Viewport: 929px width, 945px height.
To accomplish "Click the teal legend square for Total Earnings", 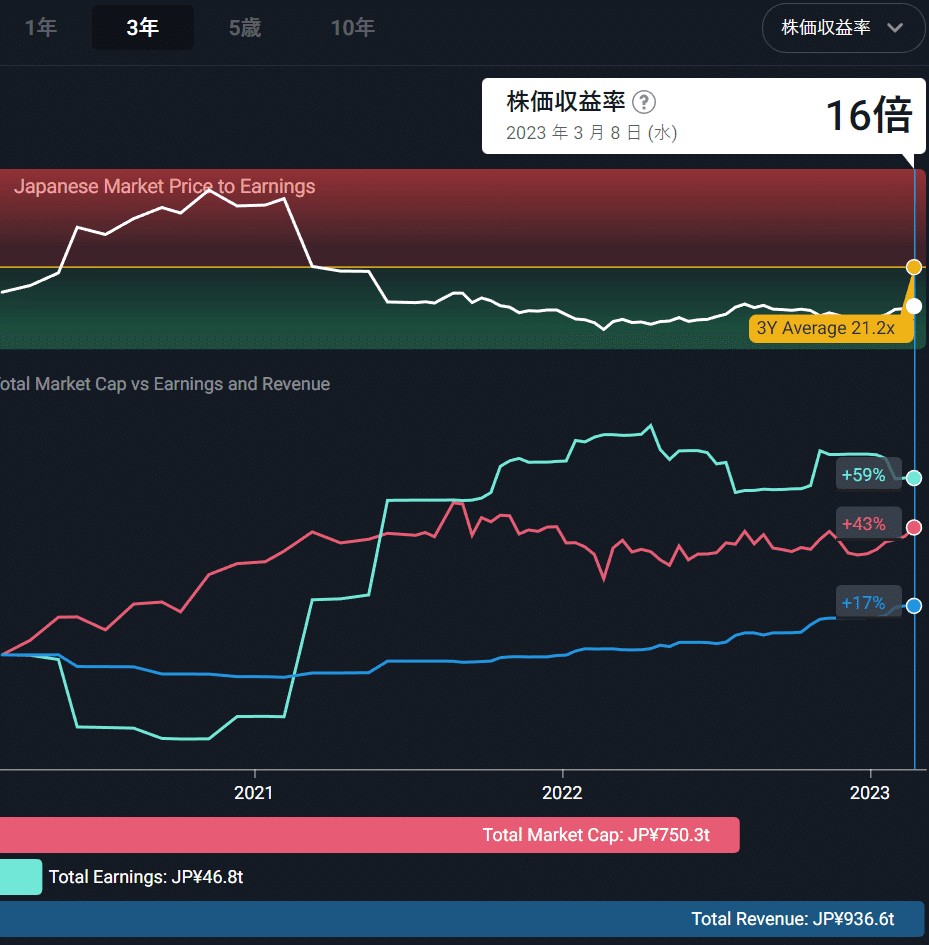I will [x=21, y=876].
